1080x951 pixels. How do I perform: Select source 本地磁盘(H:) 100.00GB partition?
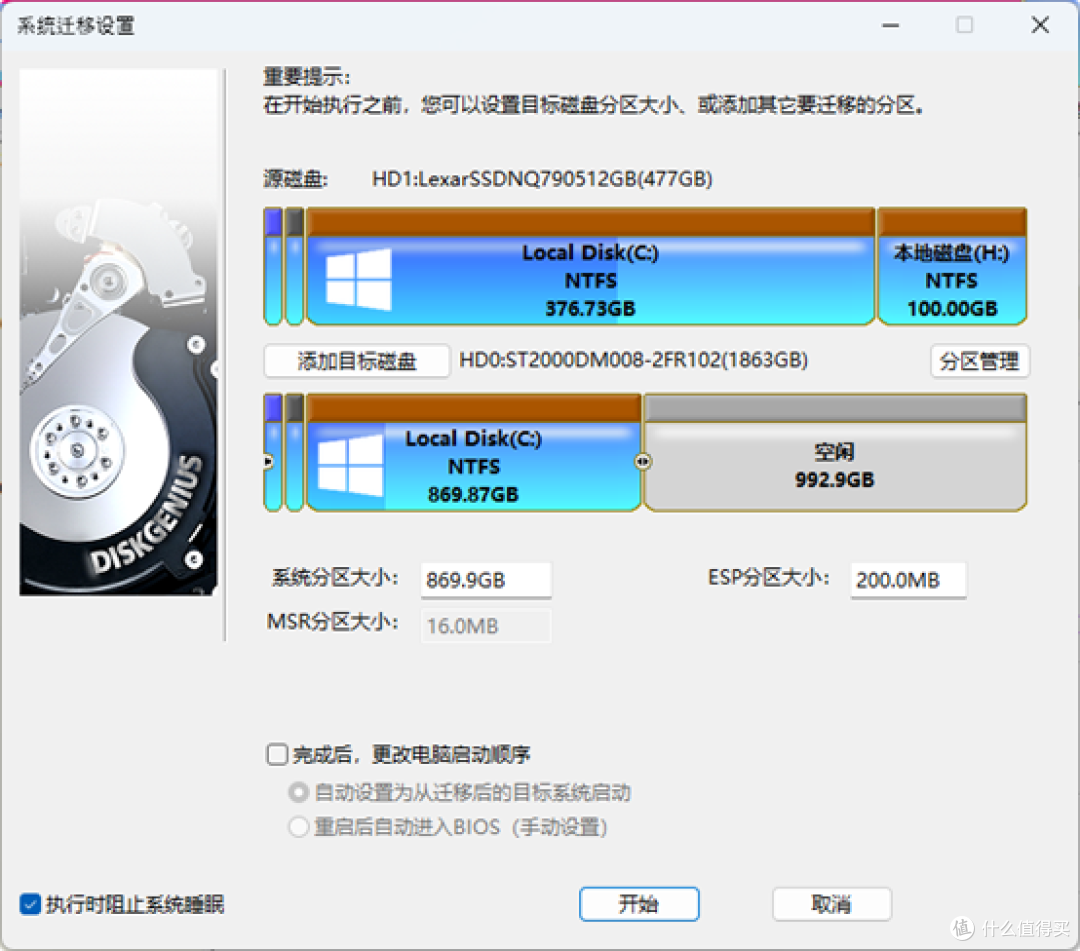pos(952,267)
